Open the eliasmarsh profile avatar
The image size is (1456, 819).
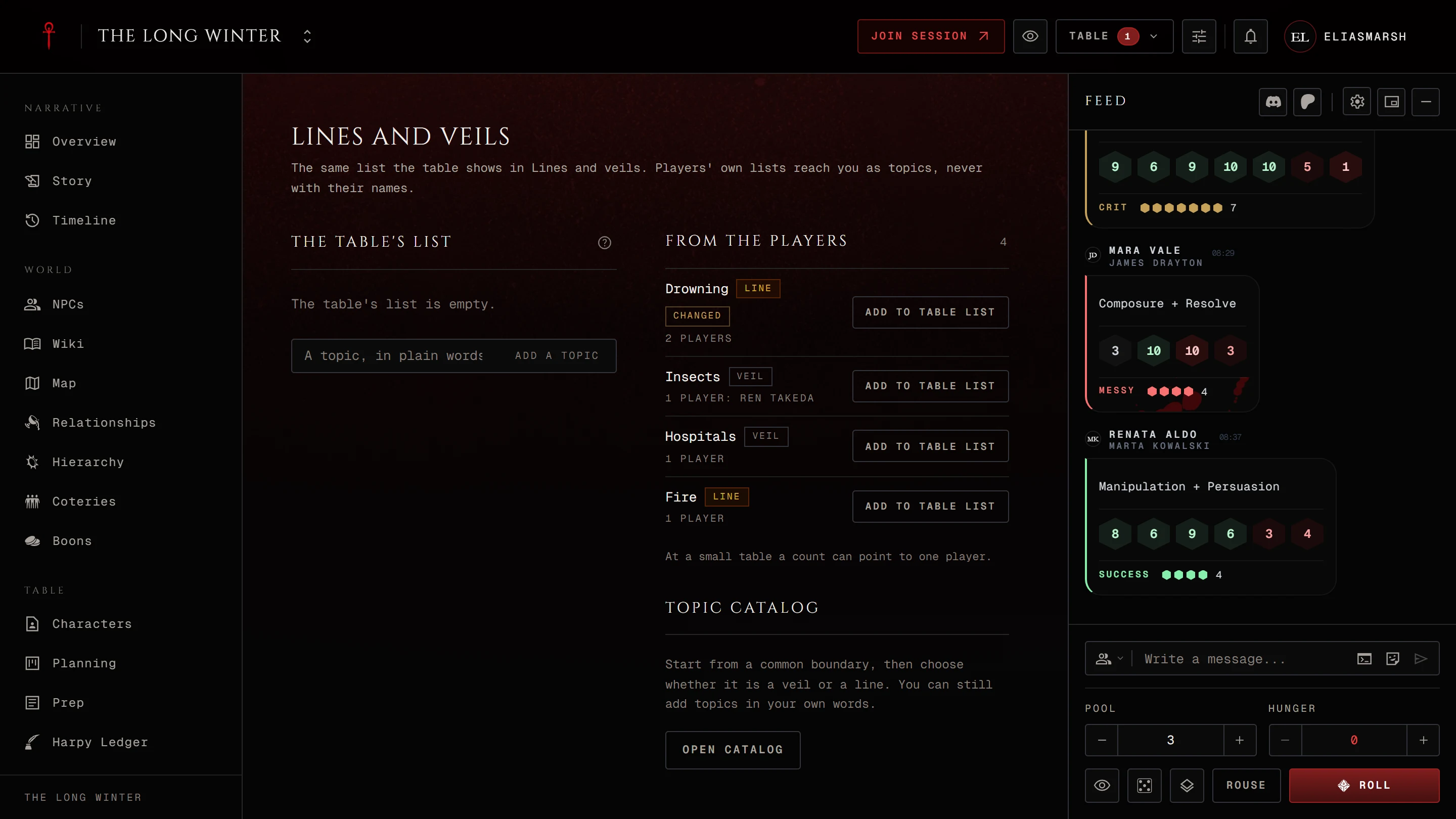point(1299,37)
